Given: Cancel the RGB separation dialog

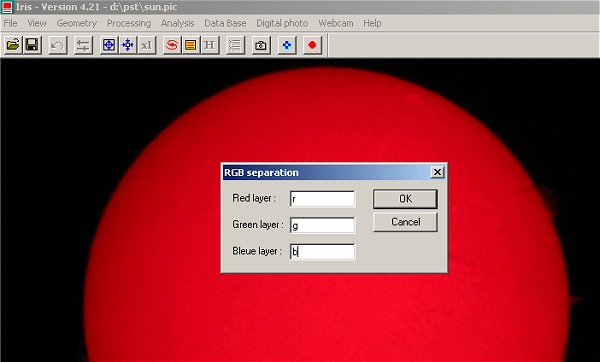Looking at the screenshot, I should (x=405, y=222).
